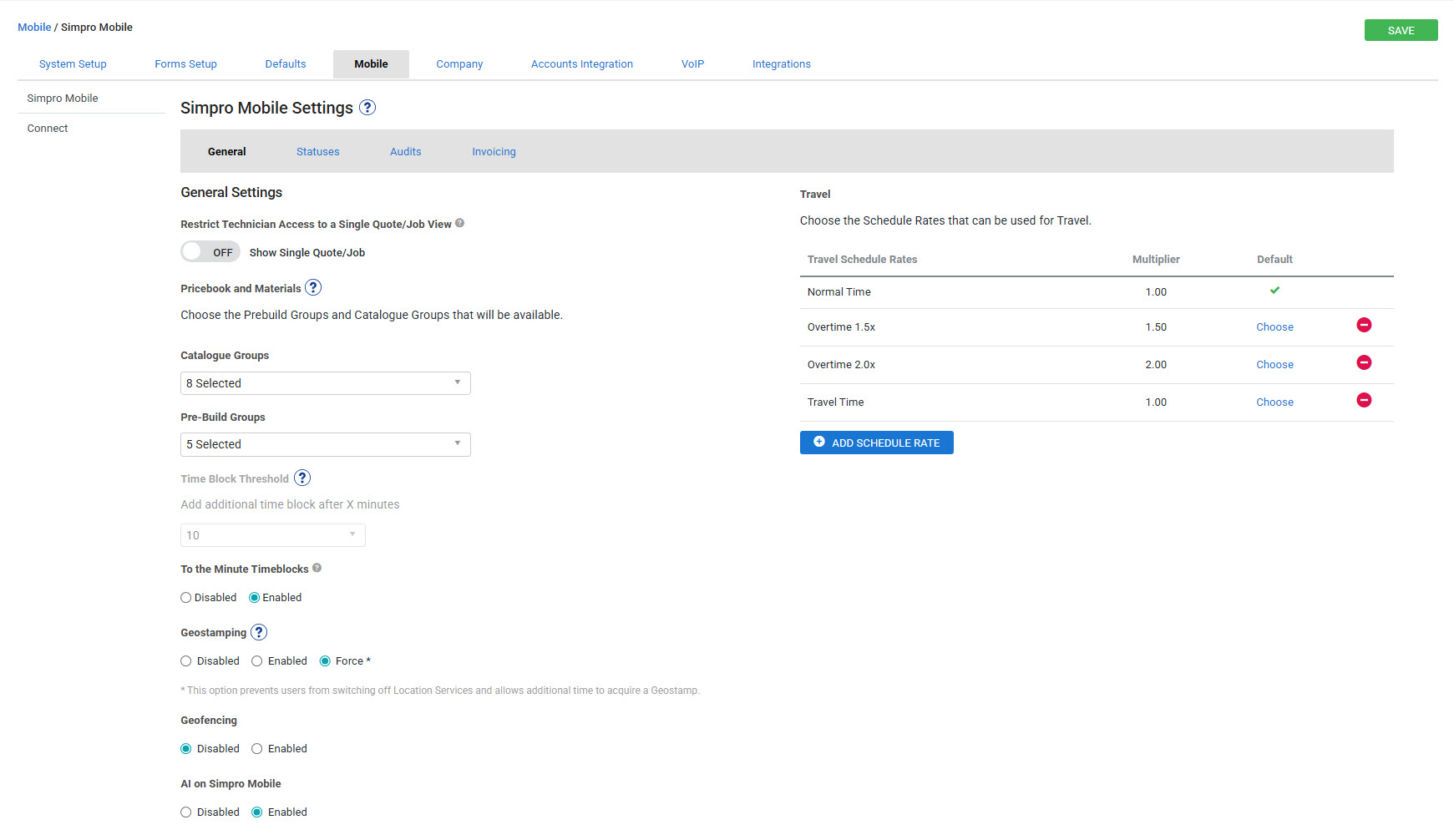Click help icon next to Pricebook and Materials
Viewport: 1454px width, 840px height.
coord(313,288)
